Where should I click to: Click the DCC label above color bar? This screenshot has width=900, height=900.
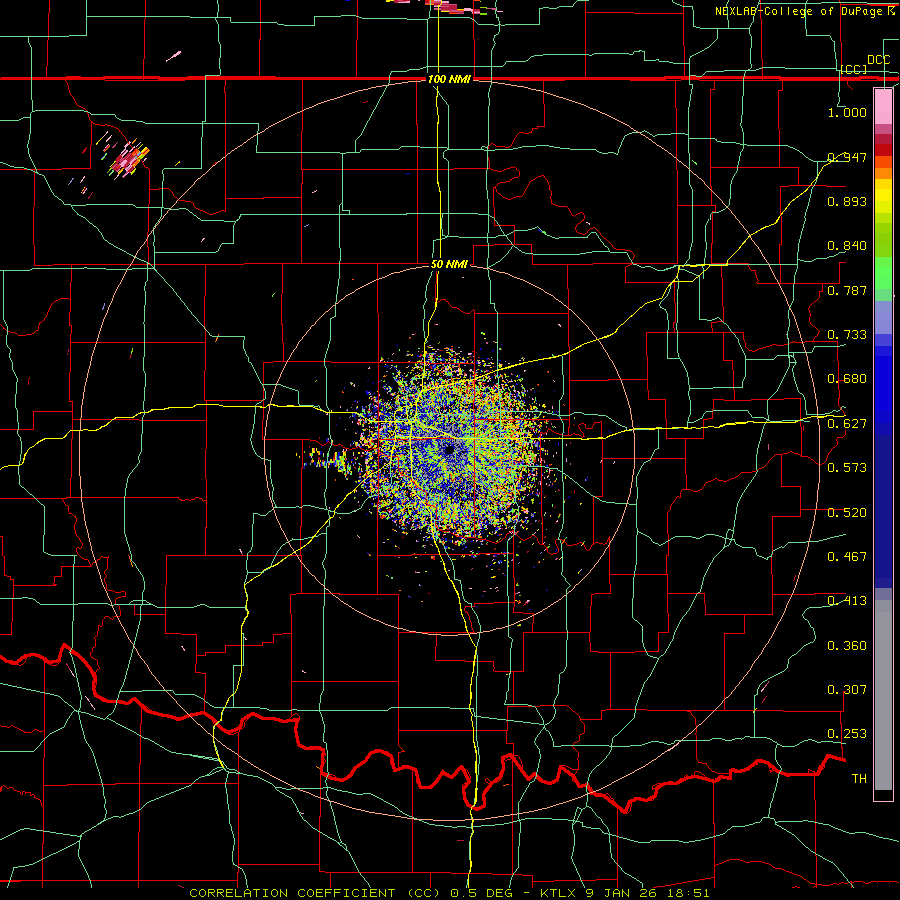tap(878, 60)
